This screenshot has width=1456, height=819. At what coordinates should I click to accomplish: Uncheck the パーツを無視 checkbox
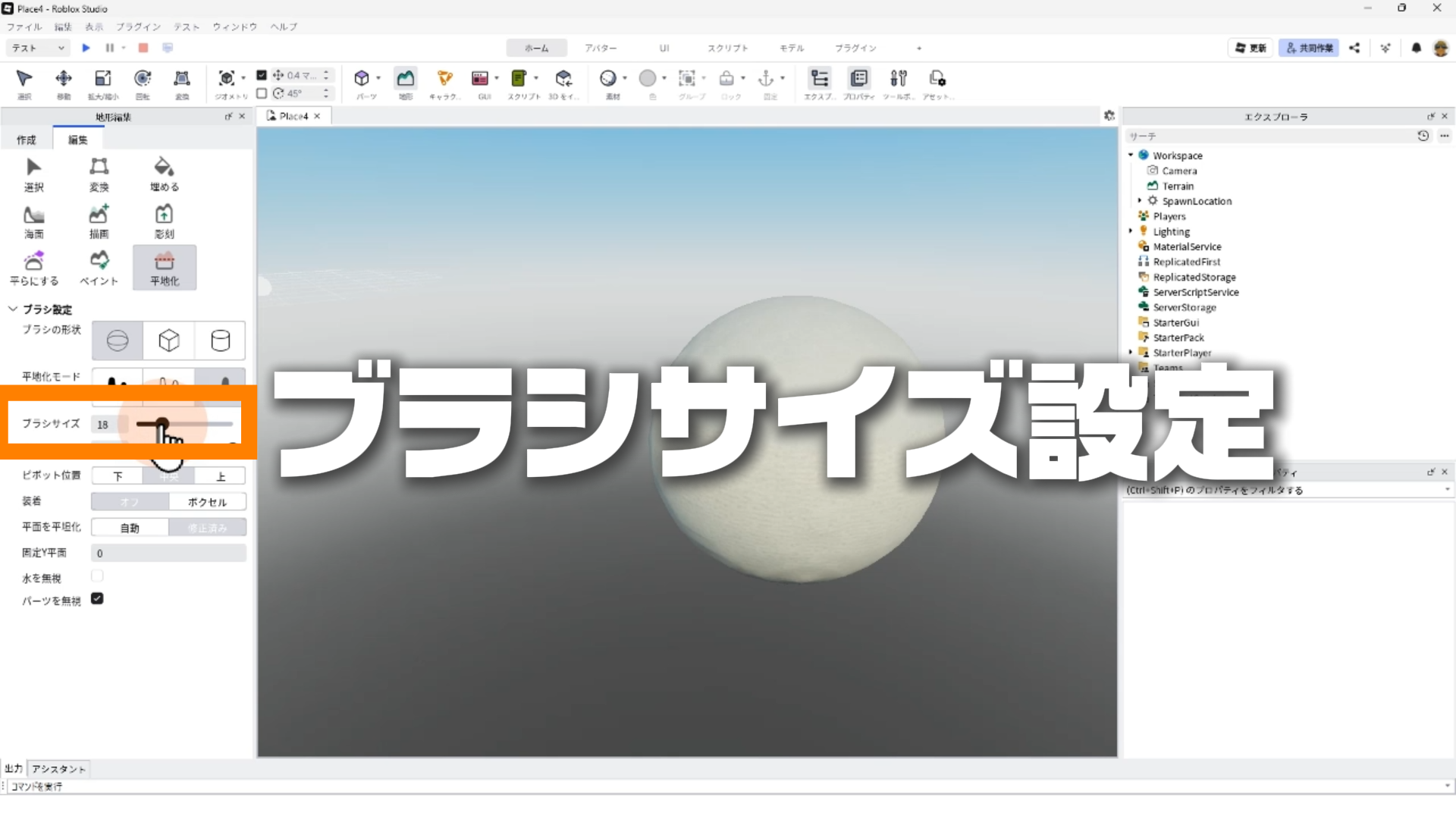click(x=97, y=599)
